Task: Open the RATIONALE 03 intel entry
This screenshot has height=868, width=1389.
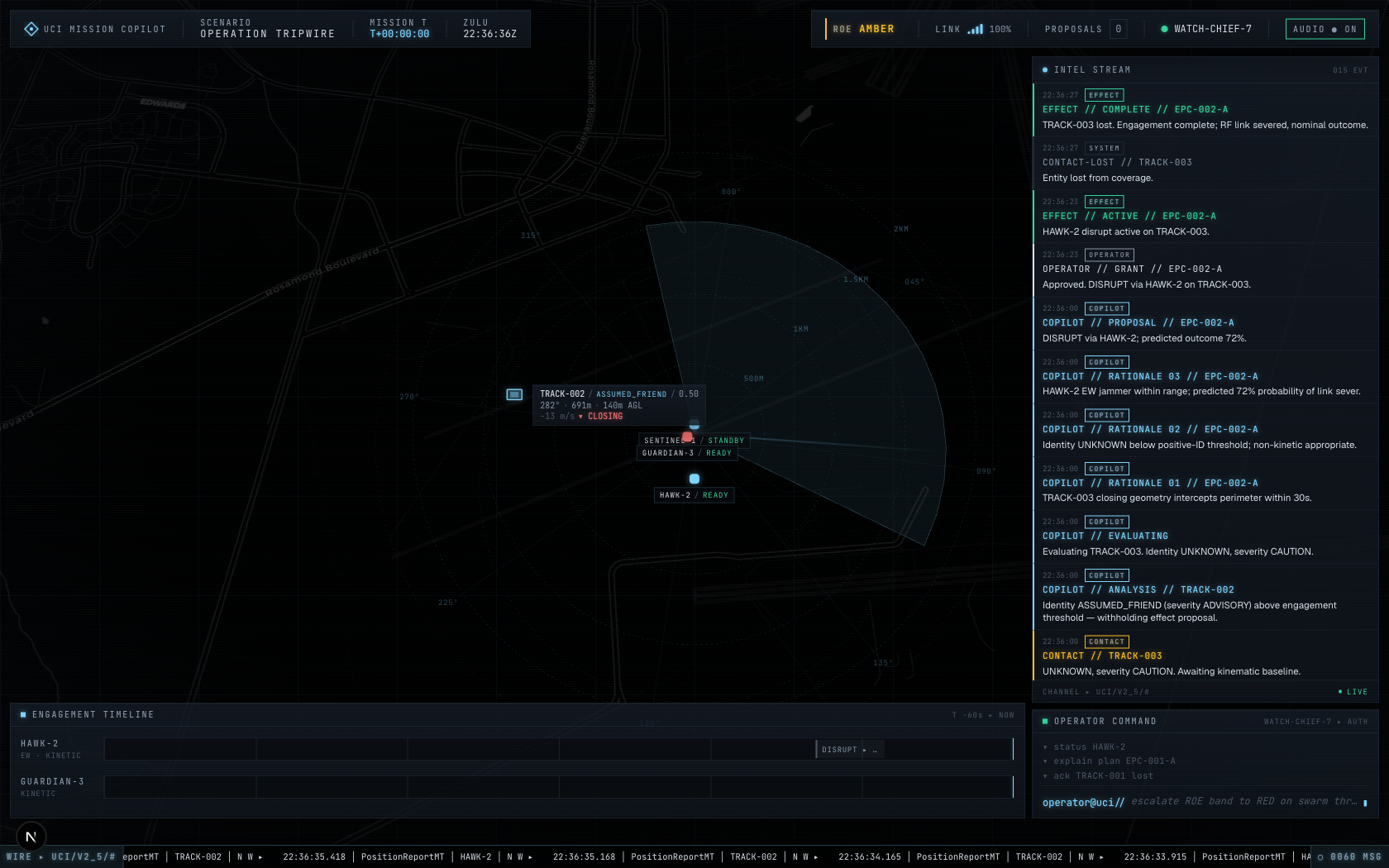Action: coord(1205,377)
